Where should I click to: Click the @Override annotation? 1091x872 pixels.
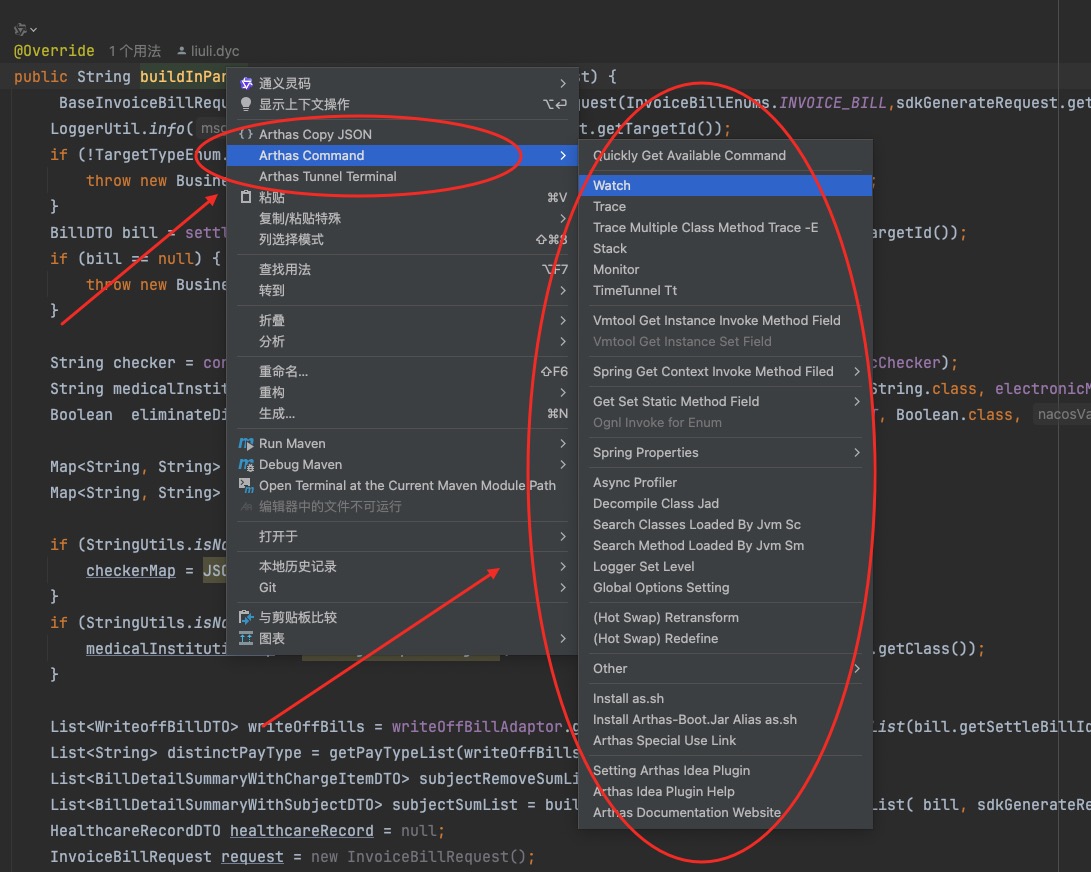(x=54, y=51)
